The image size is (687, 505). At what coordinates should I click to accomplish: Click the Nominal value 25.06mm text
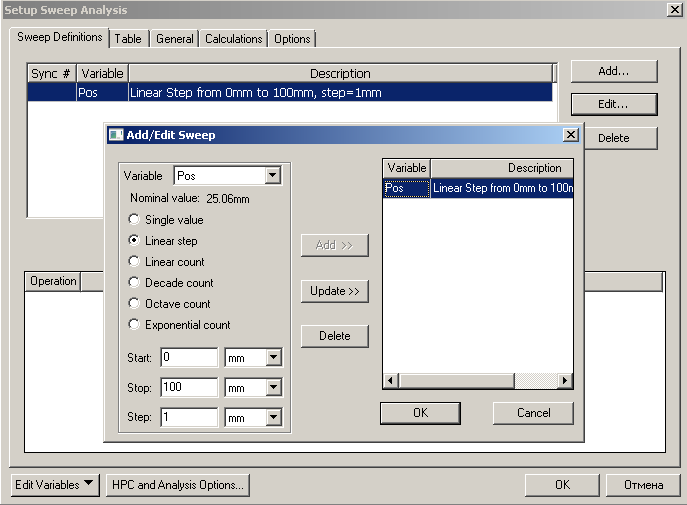tap(189, 198)
